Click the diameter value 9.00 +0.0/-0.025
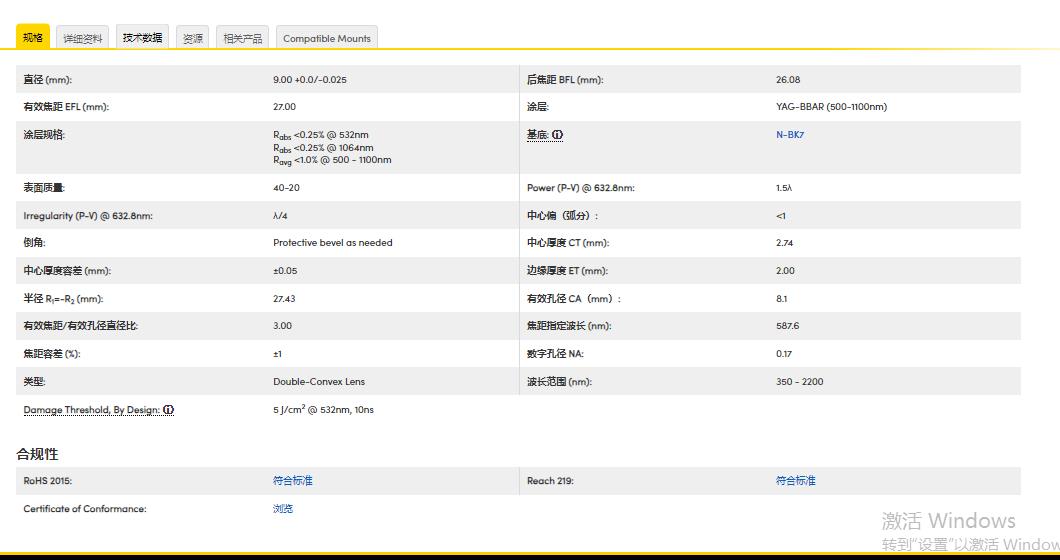The image size is (1060, 560). [x=310, y=80]
